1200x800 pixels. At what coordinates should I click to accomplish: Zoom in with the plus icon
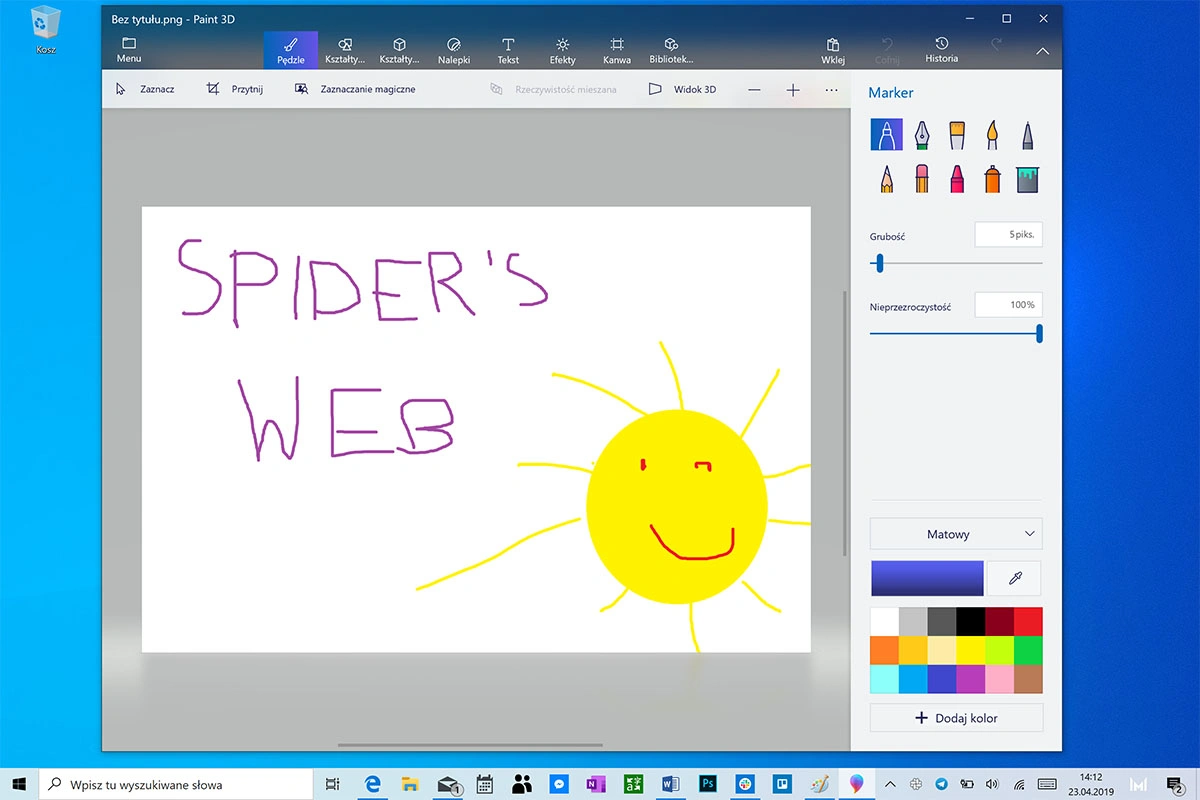793,90
